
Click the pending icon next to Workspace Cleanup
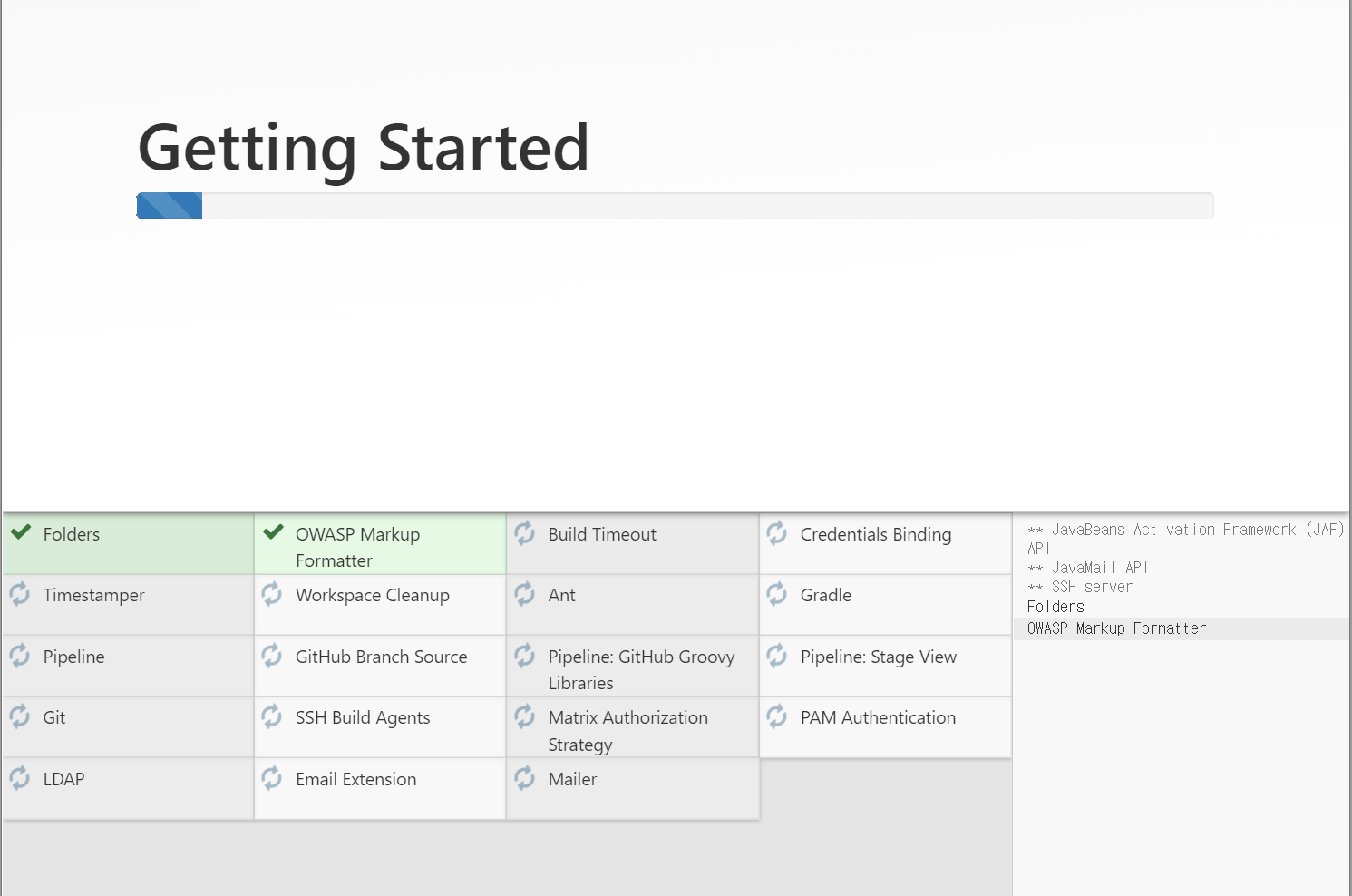(272, 594)
